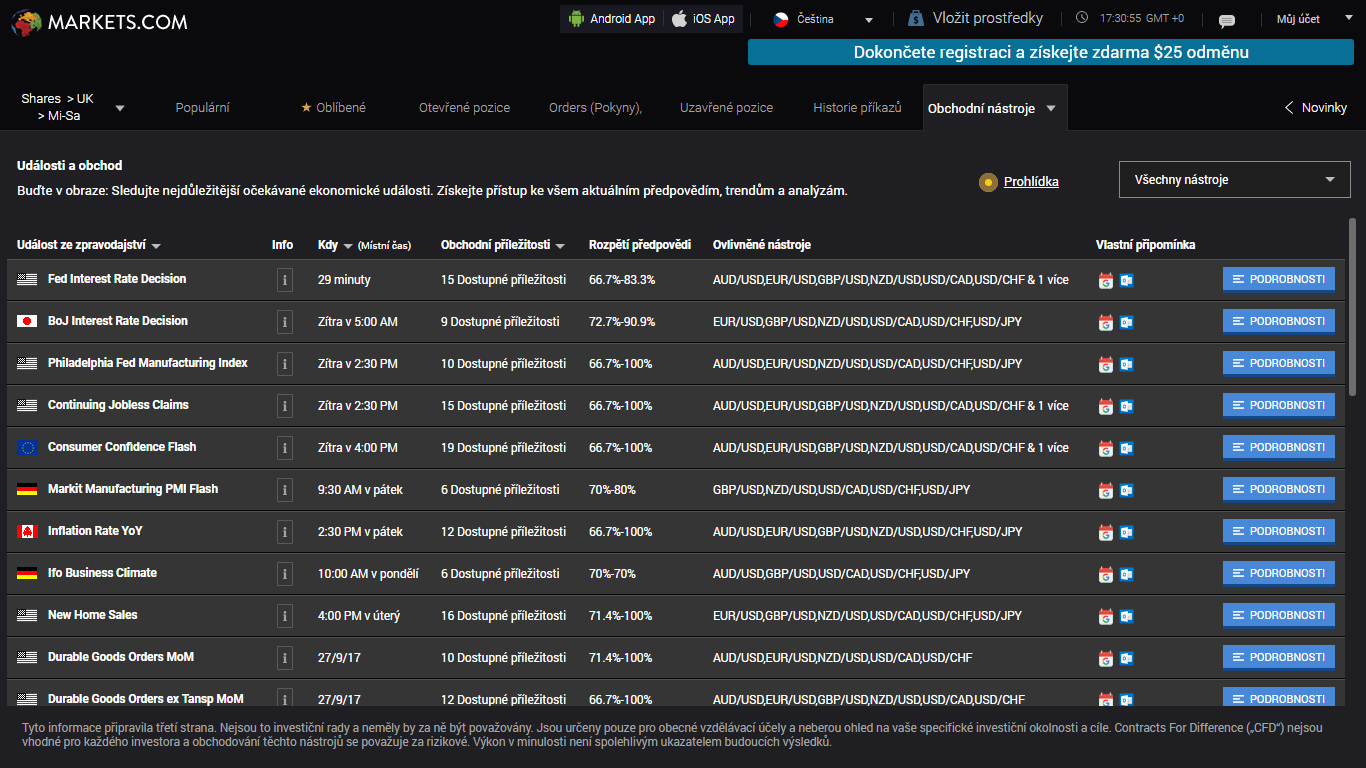This screenshot has width=1366, height=768.
Task: Open the chat message icon
Action: (1227, 21)
